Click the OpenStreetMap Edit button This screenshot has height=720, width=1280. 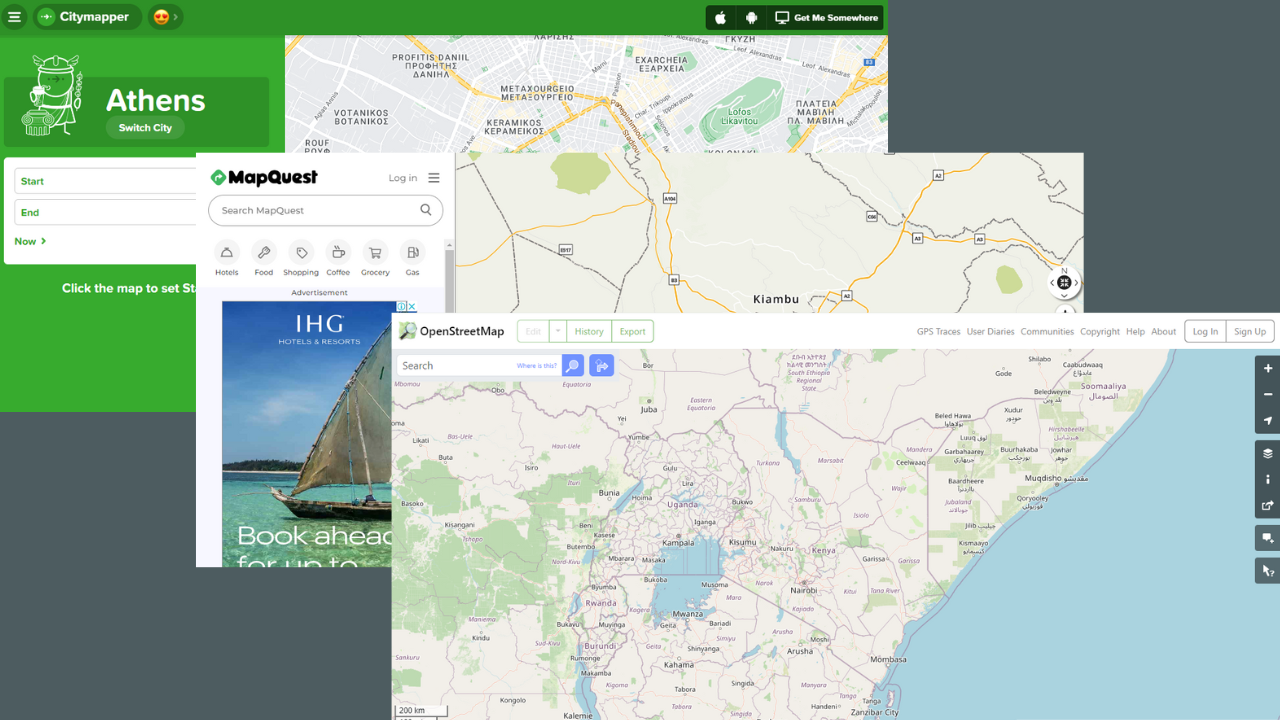[x=533, y=331]
